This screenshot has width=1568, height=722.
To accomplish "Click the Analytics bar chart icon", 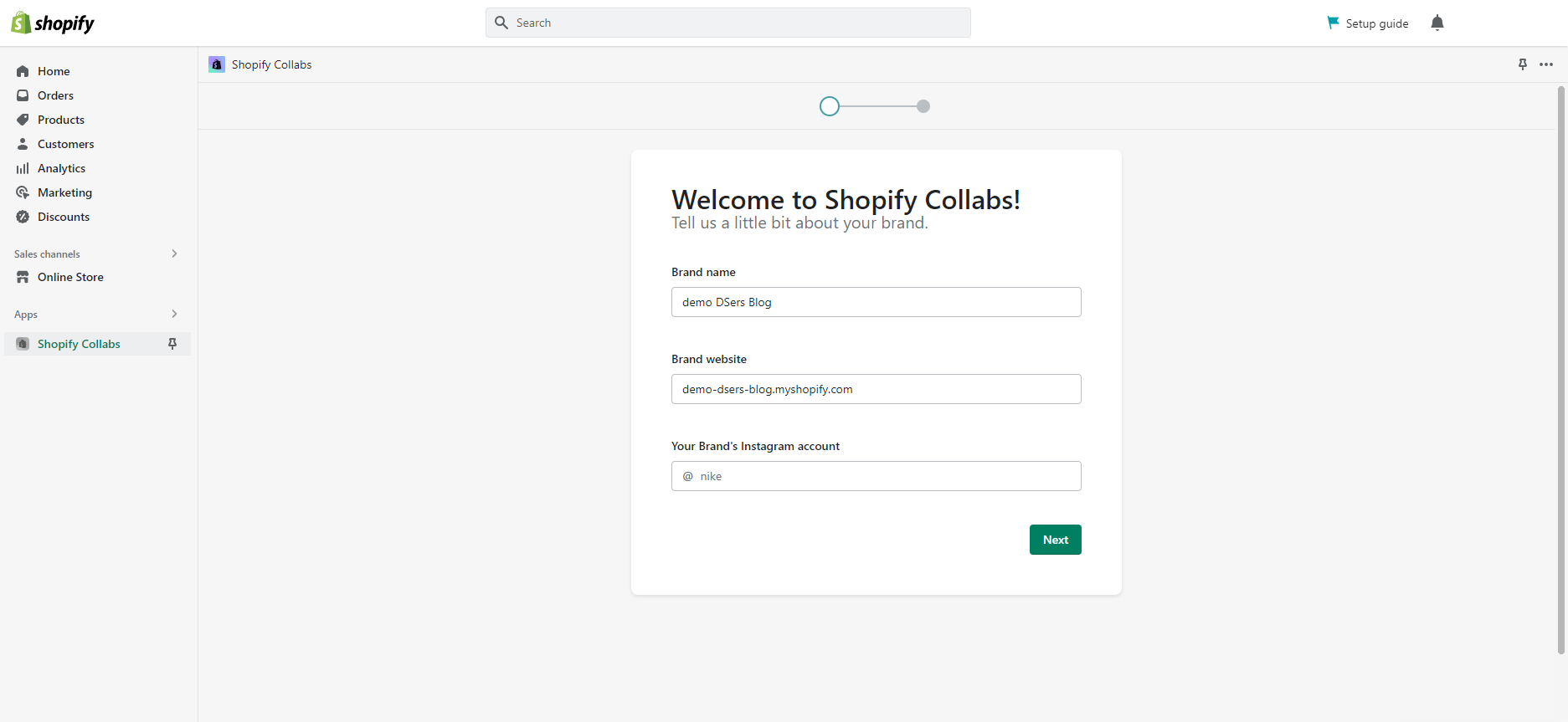I will pyautogui.click(x=23, y=168).
